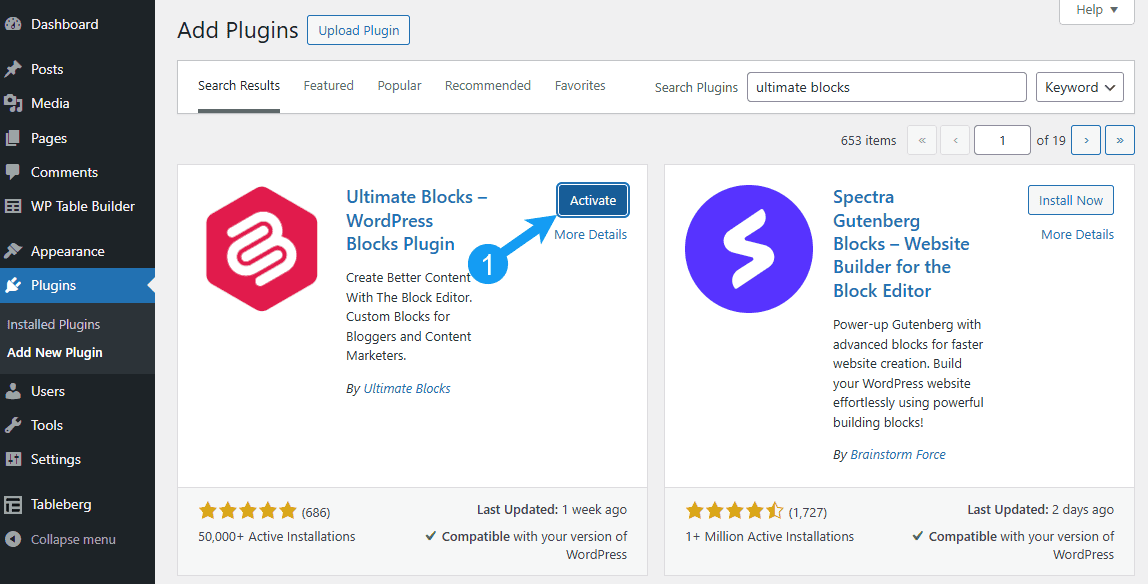Click the Users person icon
The height and width of the screenshot is (584, 1148).
coord(13,391)
